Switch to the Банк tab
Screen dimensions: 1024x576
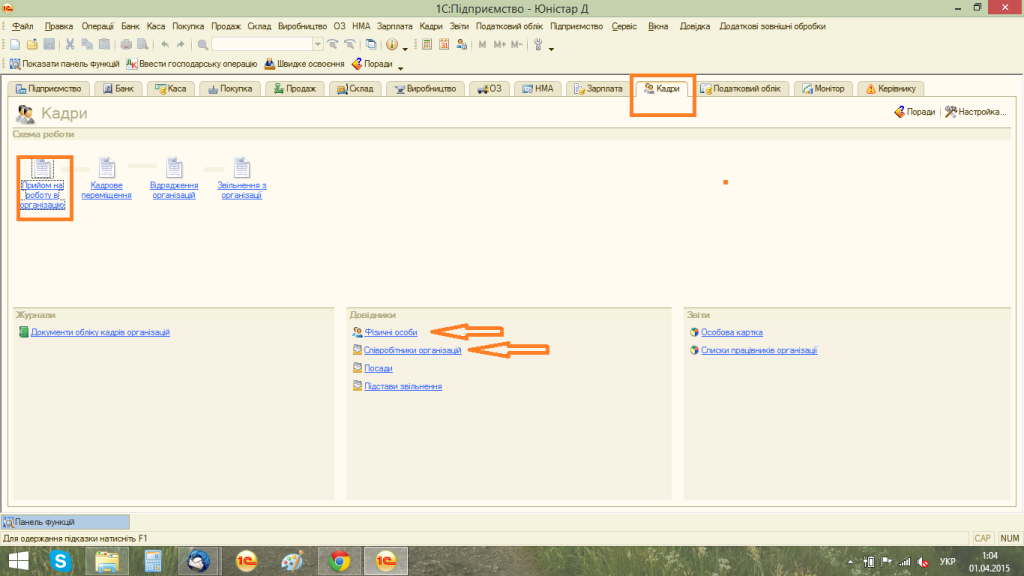coord(118,89)
